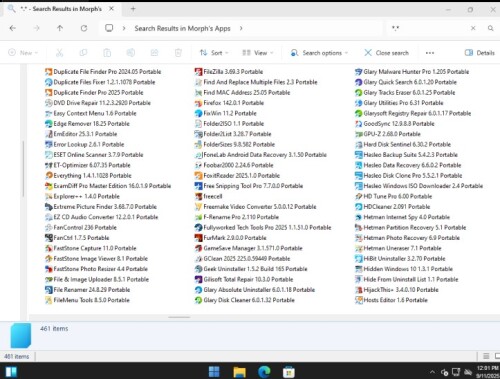500x379 pixels.
Task: Open Microsoft Edge from the taskbar
Action: pyautogui.click(x=264, y=372)
